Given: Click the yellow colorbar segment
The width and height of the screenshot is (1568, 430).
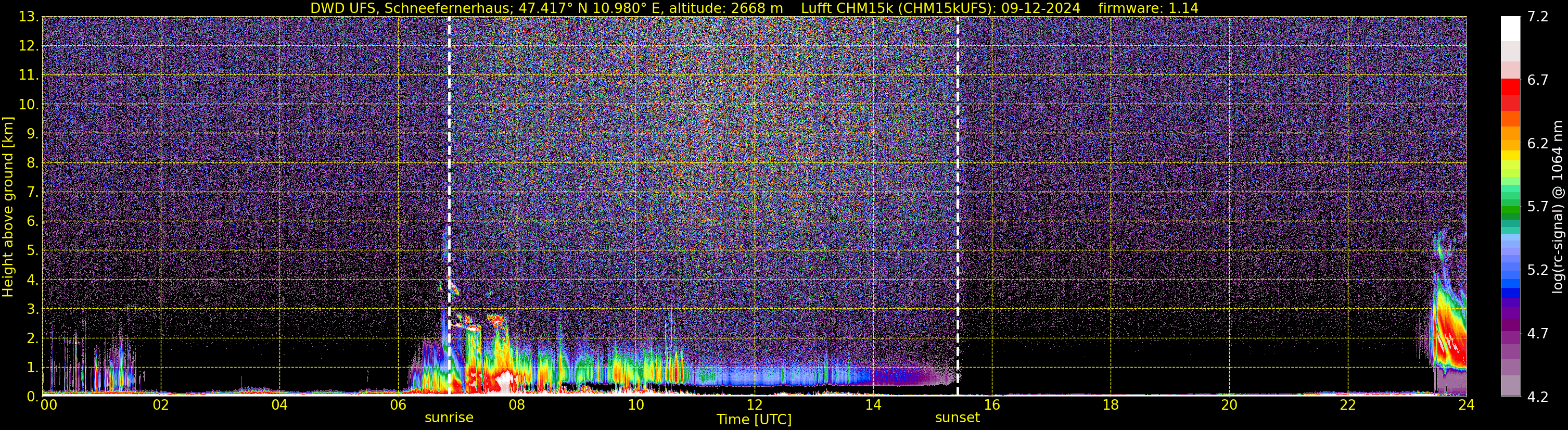Looking at the screenshot, I should click(1511, 156).
